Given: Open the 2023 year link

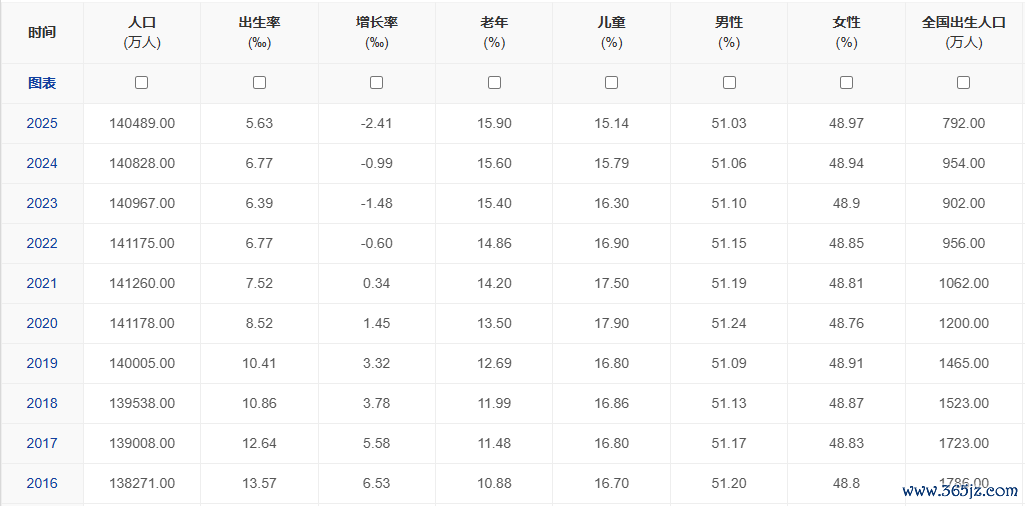Looking at the screenshot, I should coord(42,203).
